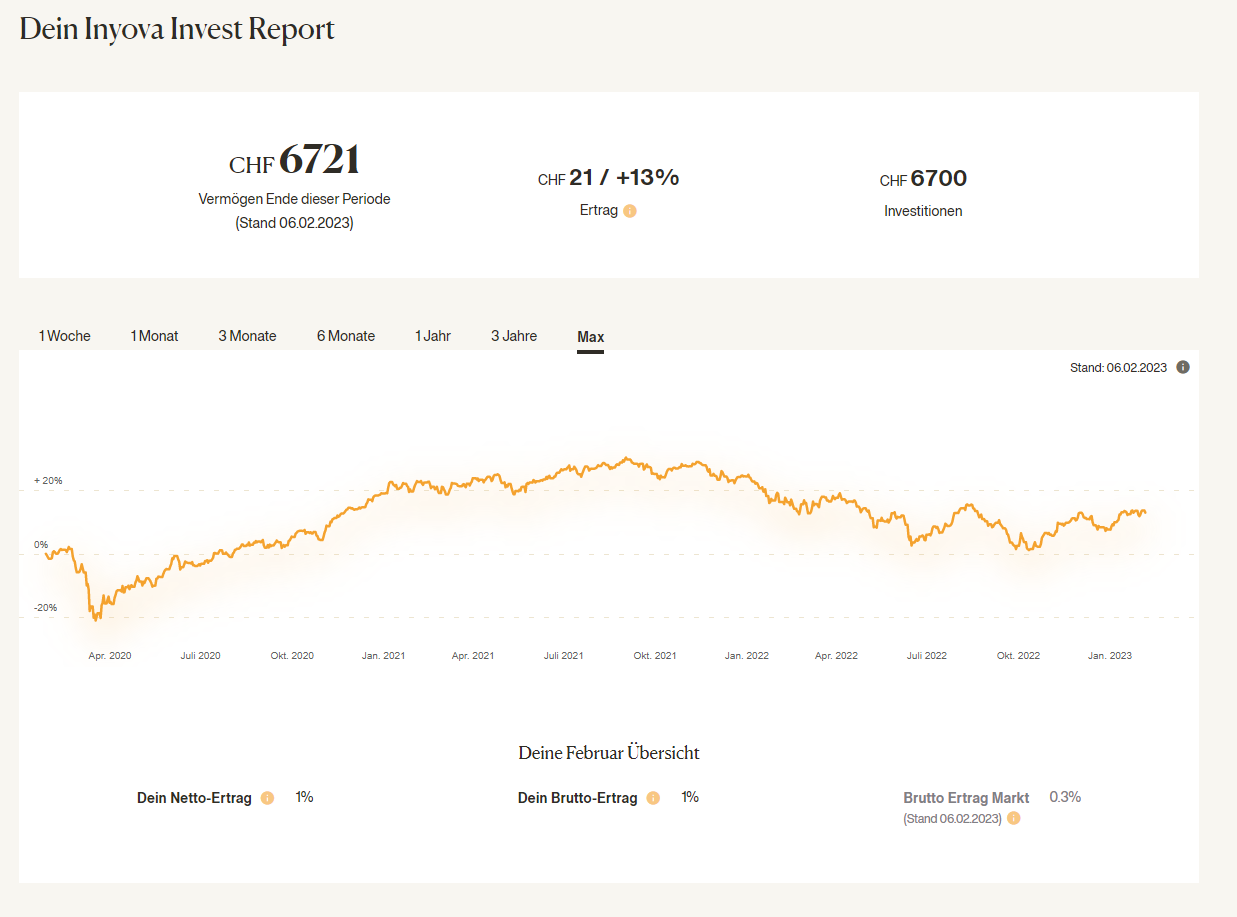
Task: Click info icon under Brutto Ertrag Markt
Action: 1014,818
